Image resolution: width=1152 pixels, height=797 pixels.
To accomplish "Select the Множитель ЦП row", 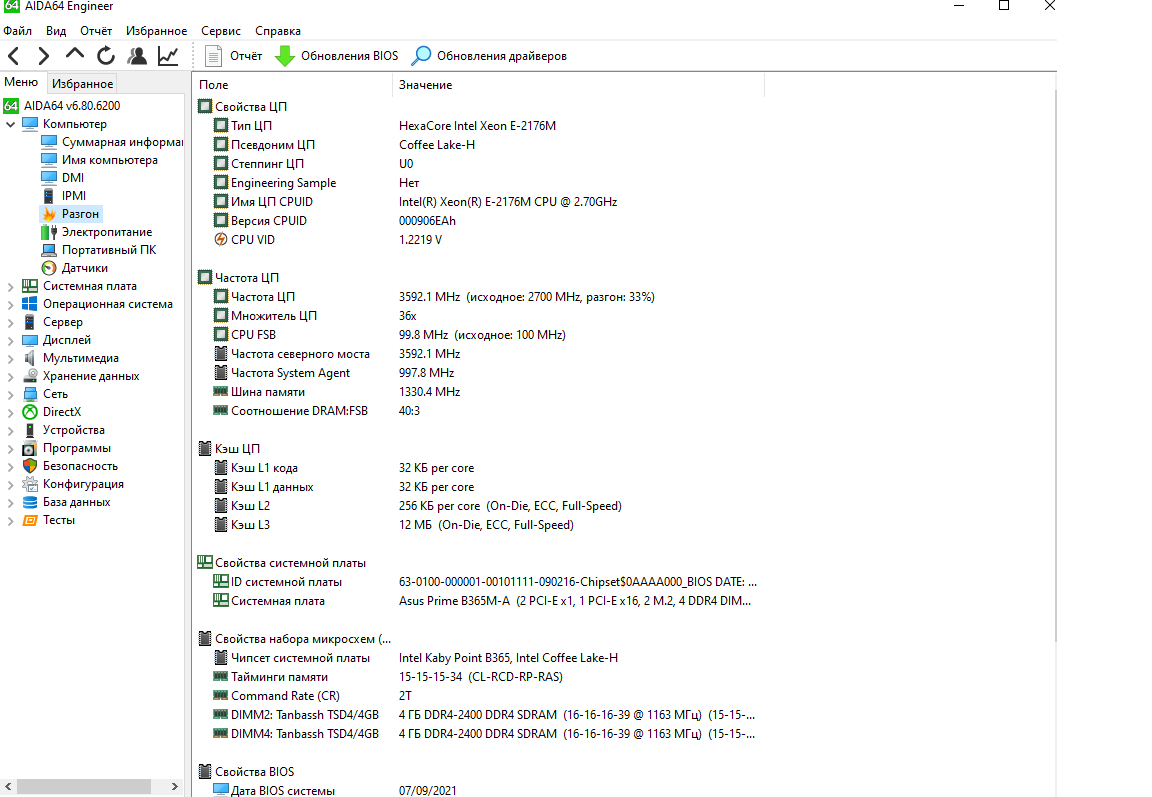I will 478,316.
